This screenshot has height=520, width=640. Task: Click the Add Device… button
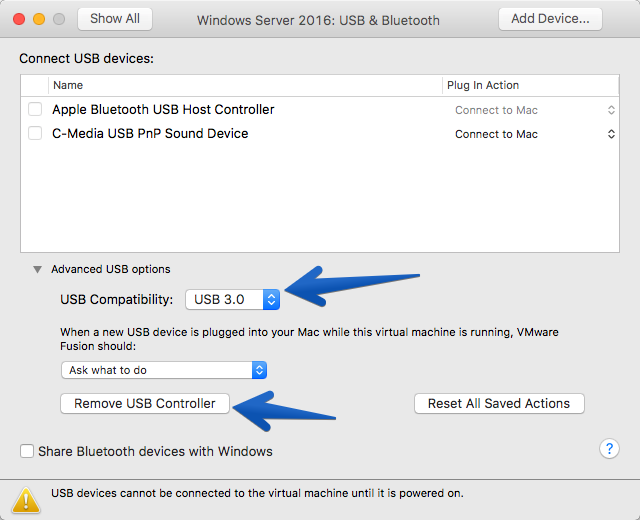pos(550,19)
